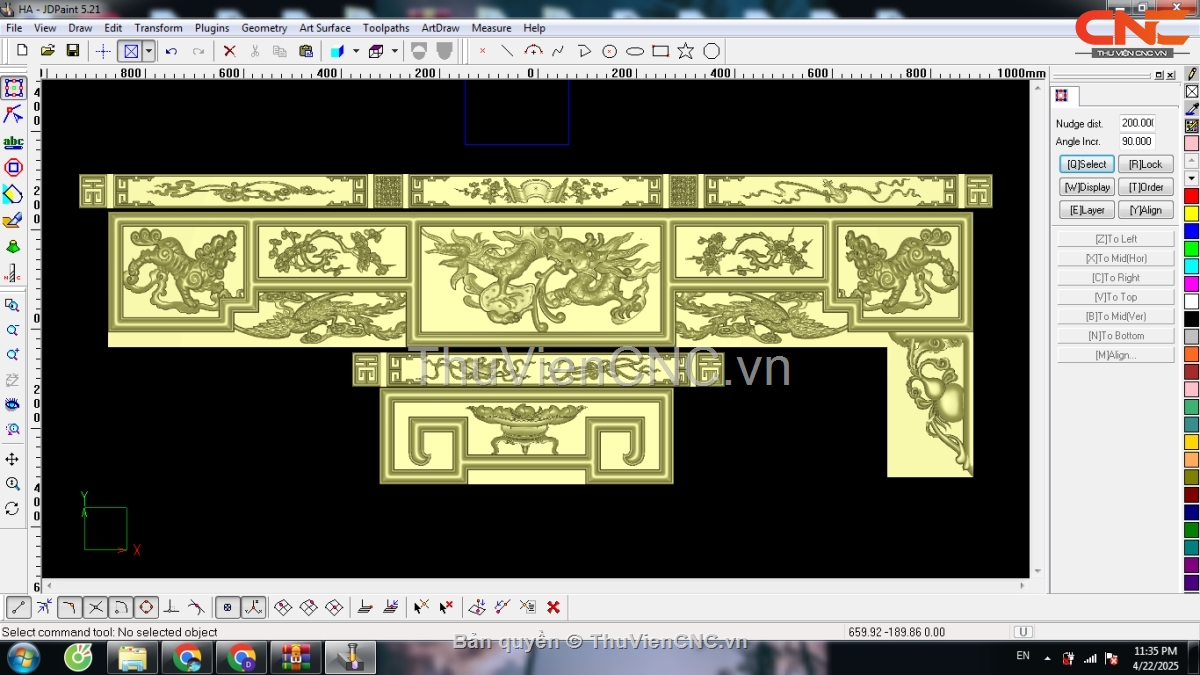Click the Pan move arrows icon in left sidebar
Screen dimensions: 1200x675
point(13,459)
